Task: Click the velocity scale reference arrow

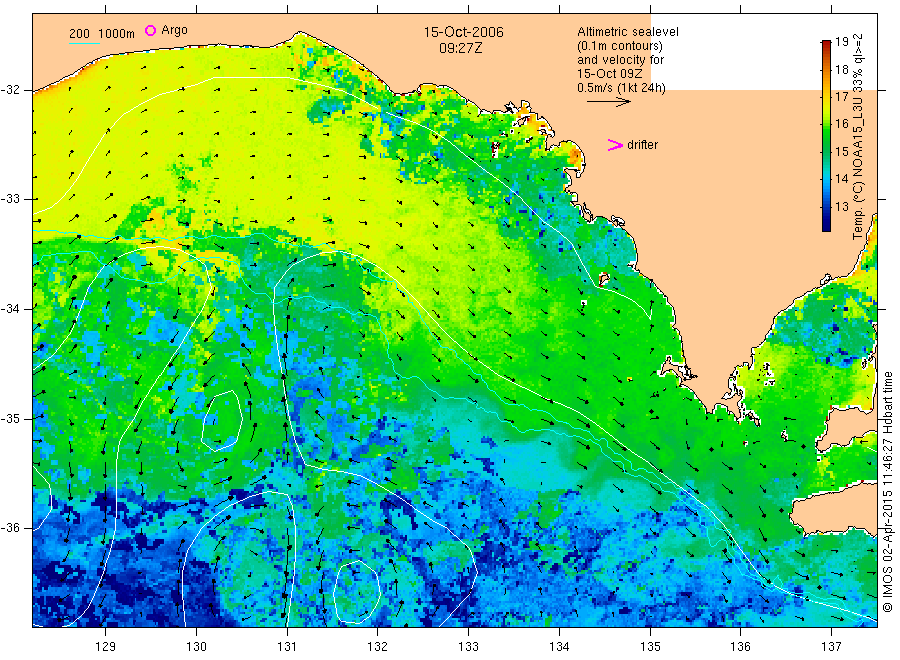Action: pos(608,102)
